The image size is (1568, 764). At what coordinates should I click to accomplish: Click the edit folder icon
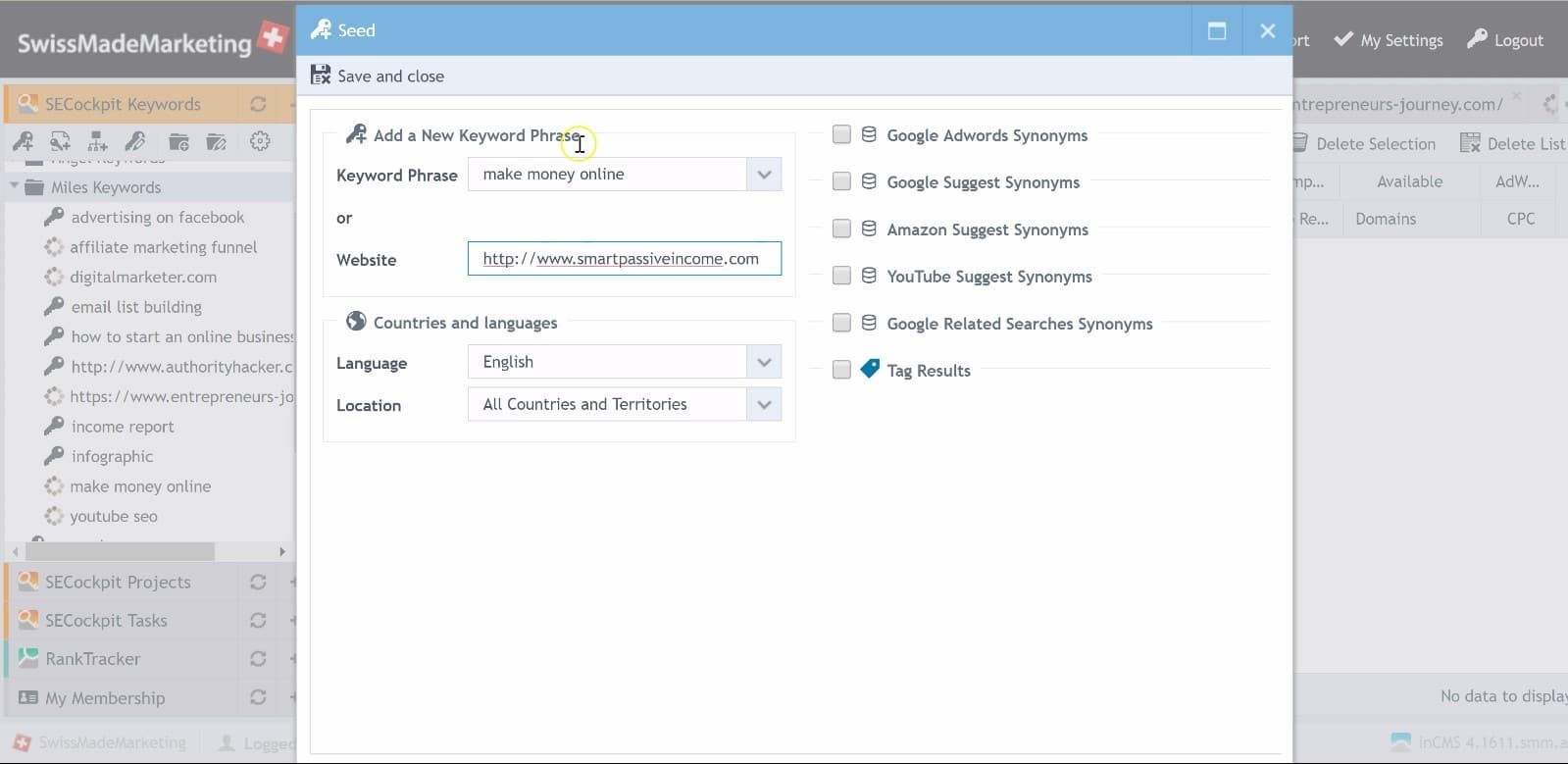[x=216, y=142]
